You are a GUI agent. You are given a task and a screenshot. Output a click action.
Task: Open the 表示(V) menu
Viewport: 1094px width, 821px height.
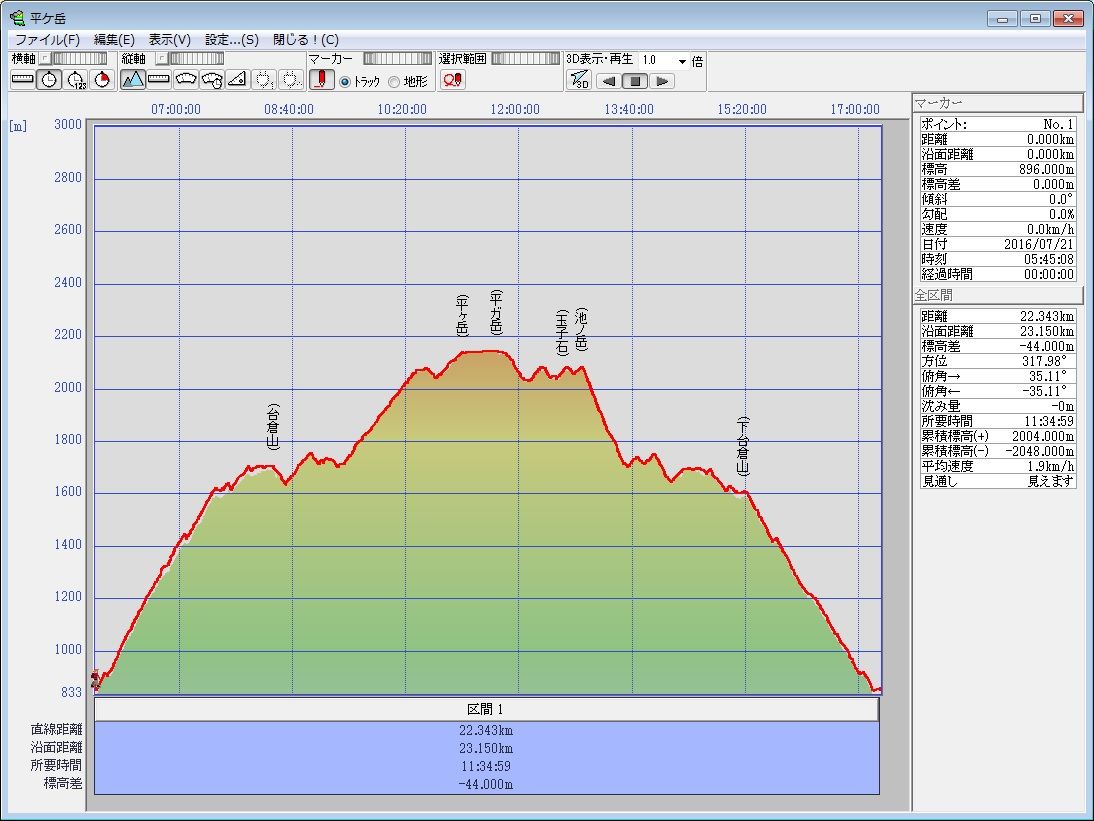tap(170, 40)
